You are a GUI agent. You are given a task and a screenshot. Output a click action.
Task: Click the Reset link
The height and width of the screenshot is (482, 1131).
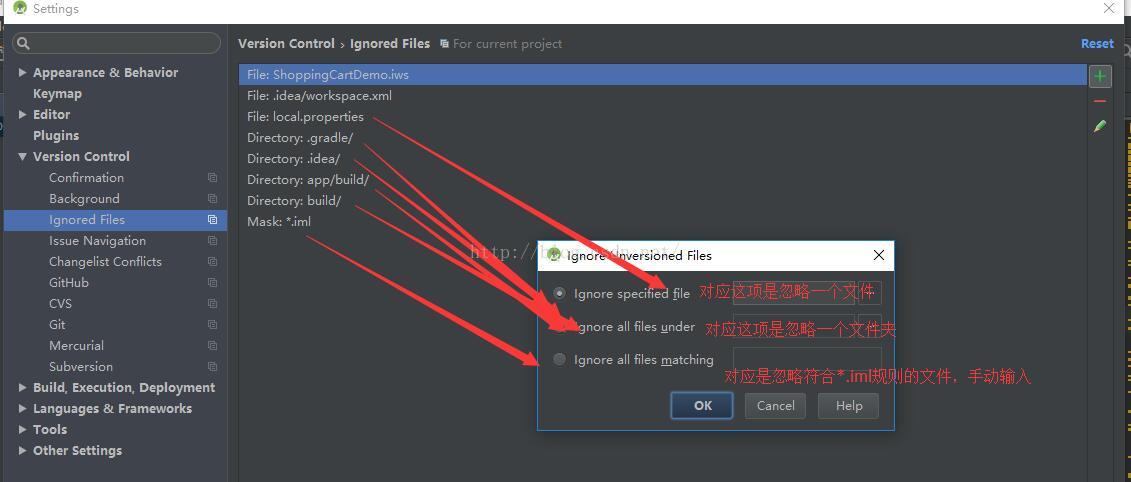click(1097, 43)
